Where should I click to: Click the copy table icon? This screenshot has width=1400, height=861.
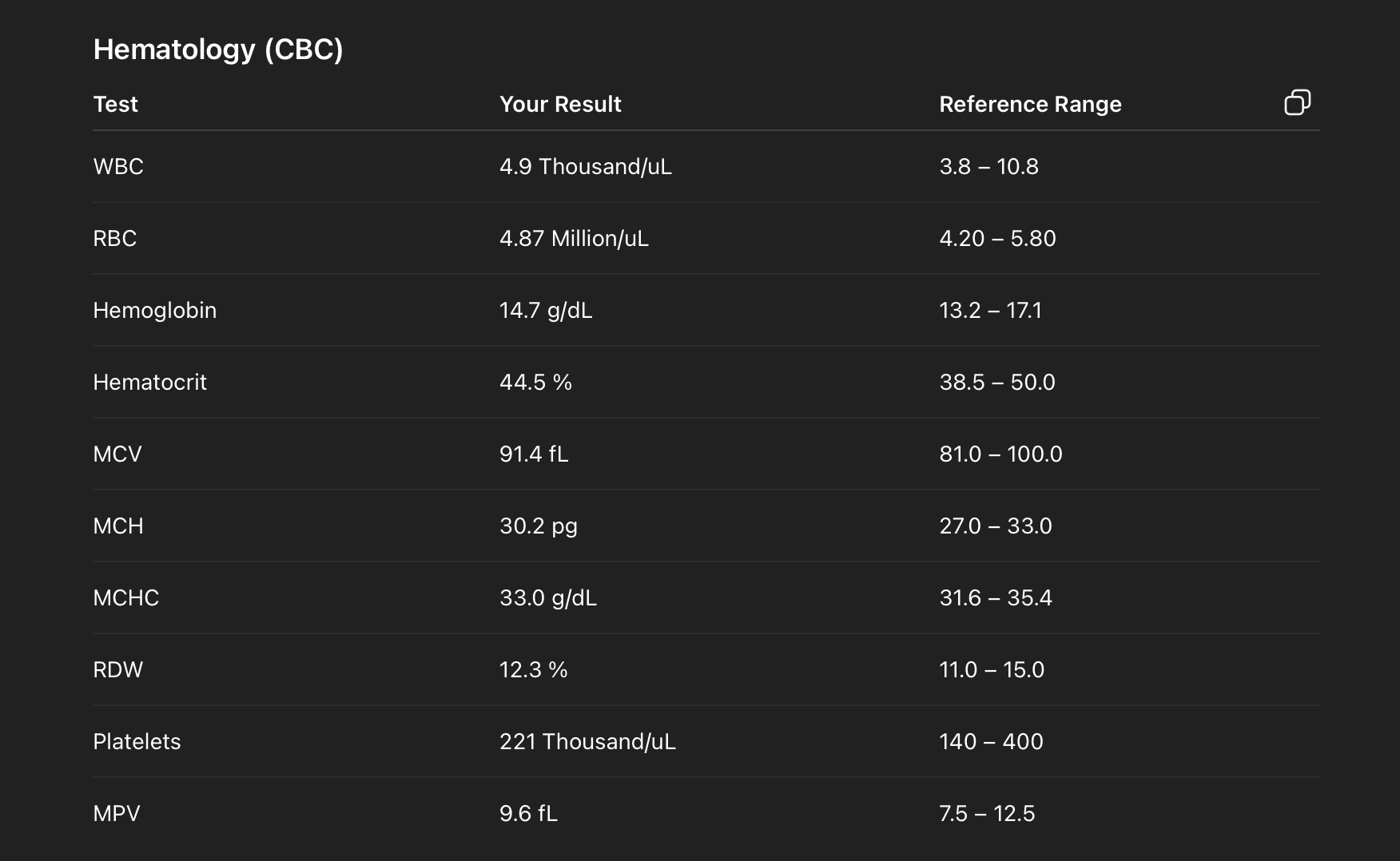pos(1297,102)
